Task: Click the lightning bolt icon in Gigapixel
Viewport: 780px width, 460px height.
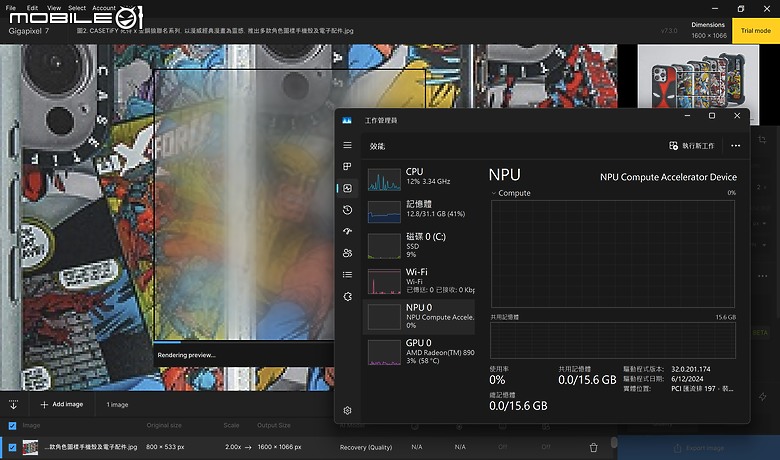Action: (x=763, y=396)
